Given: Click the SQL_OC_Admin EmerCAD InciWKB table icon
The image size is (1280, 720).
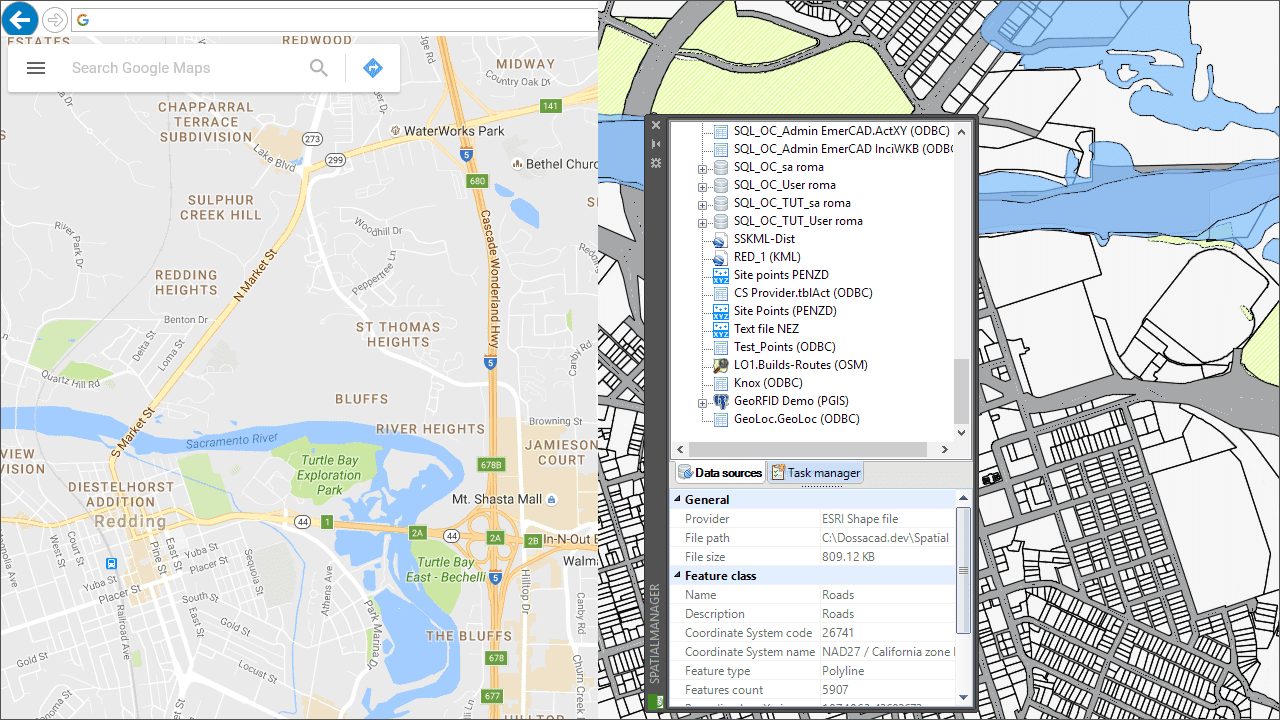Looking at the screenshot, I should coord(721,149).
